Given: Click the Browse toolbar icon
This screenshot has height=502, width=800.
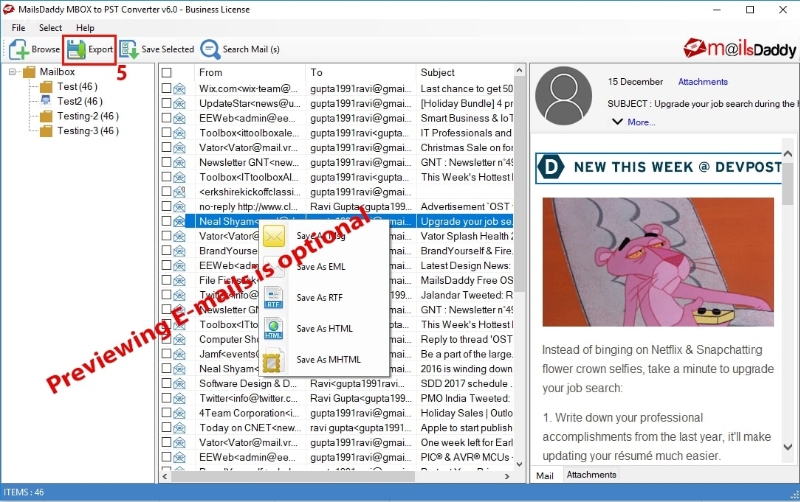Looking at the screenshot, I should (x=20, y=48).
